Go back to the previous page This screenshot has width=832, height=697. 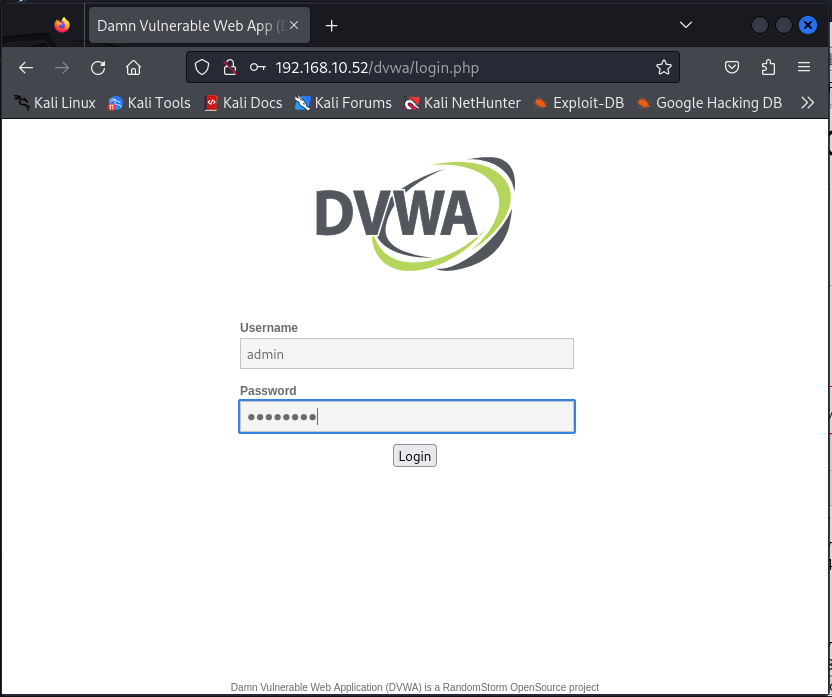pos(26,67)
